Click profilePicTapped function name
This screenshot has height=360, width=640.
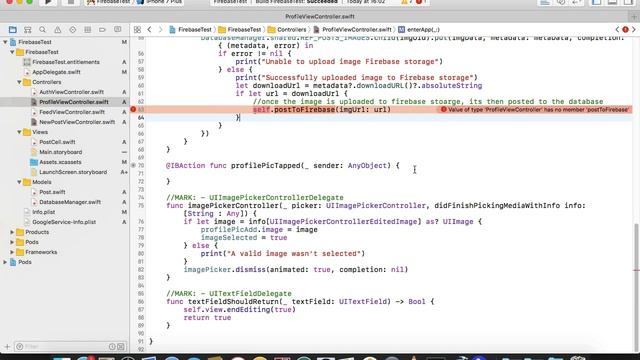266,165
